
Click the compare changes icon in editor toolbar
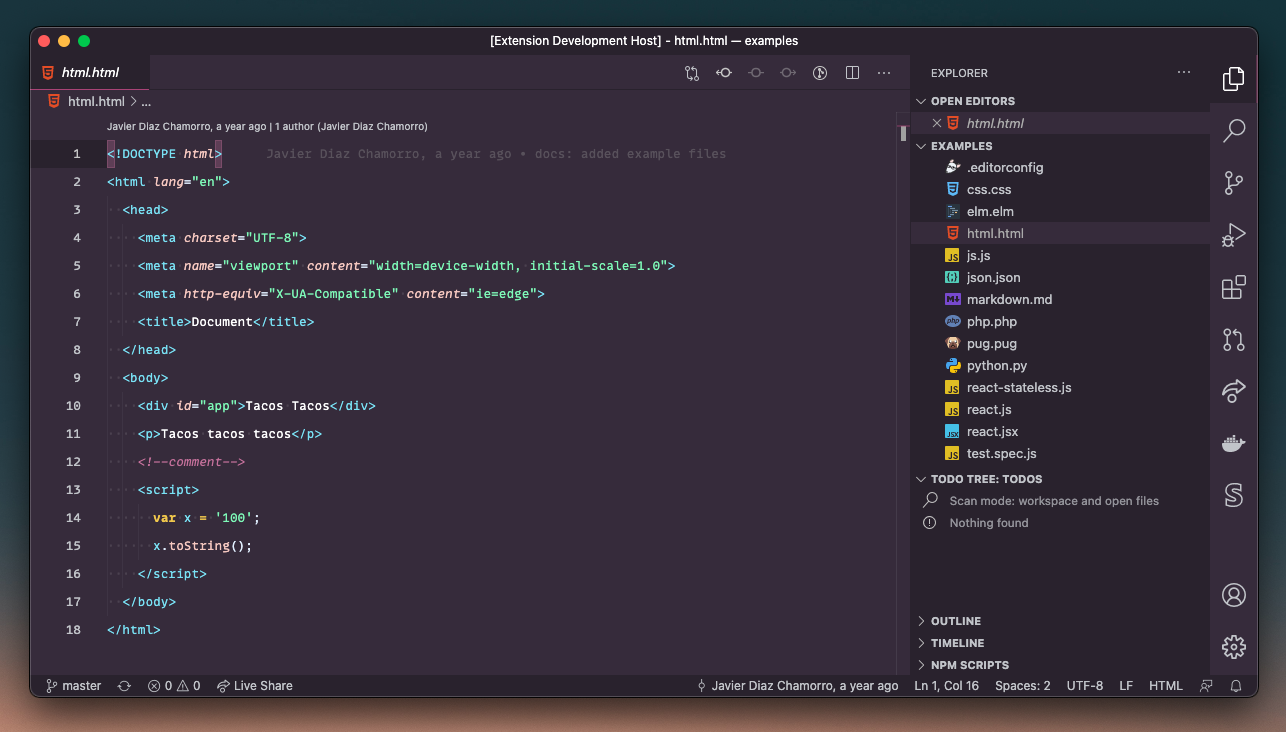coord(692,73)
